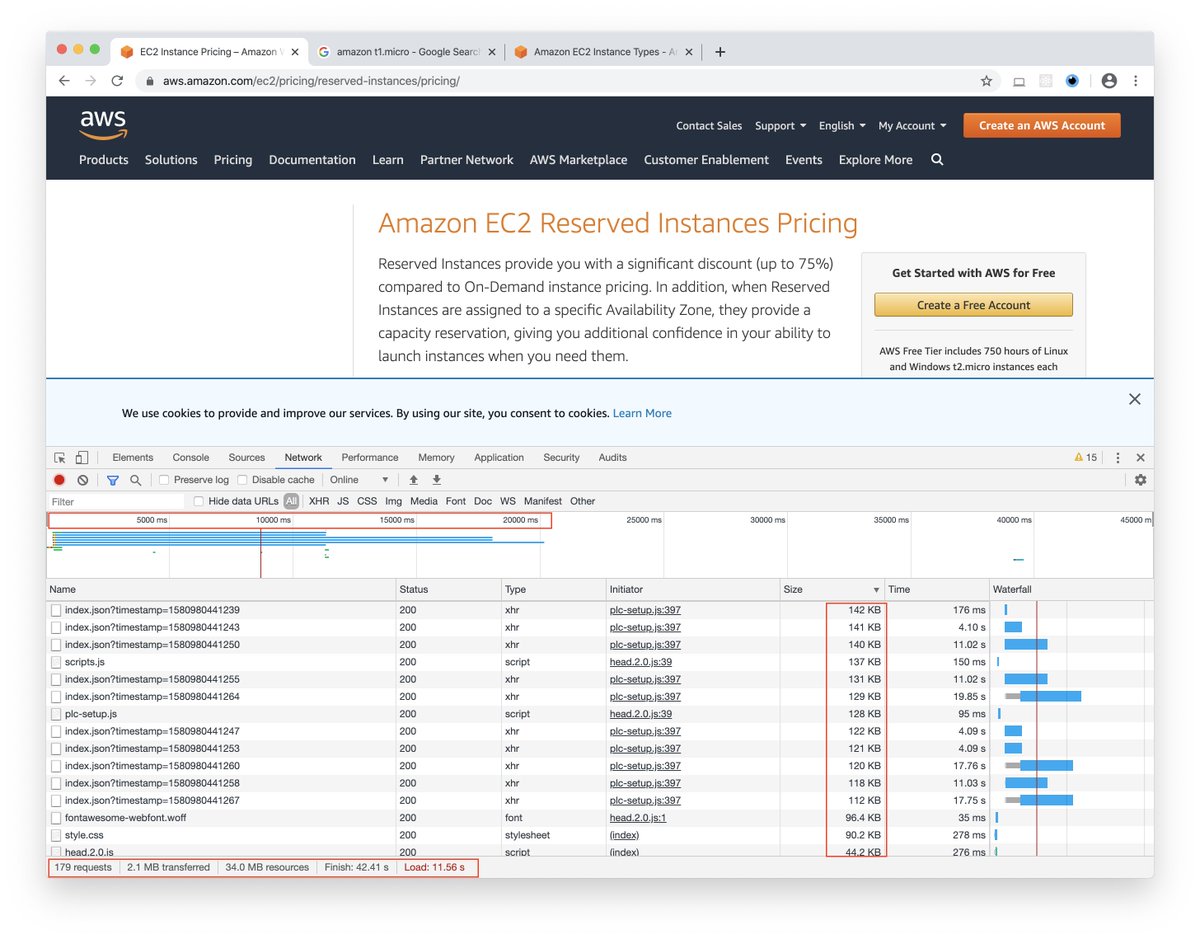Click the 10000 ms overview timeline mark
The height and width of the screenshot is (939, 1200).
(x=272, y=520)
